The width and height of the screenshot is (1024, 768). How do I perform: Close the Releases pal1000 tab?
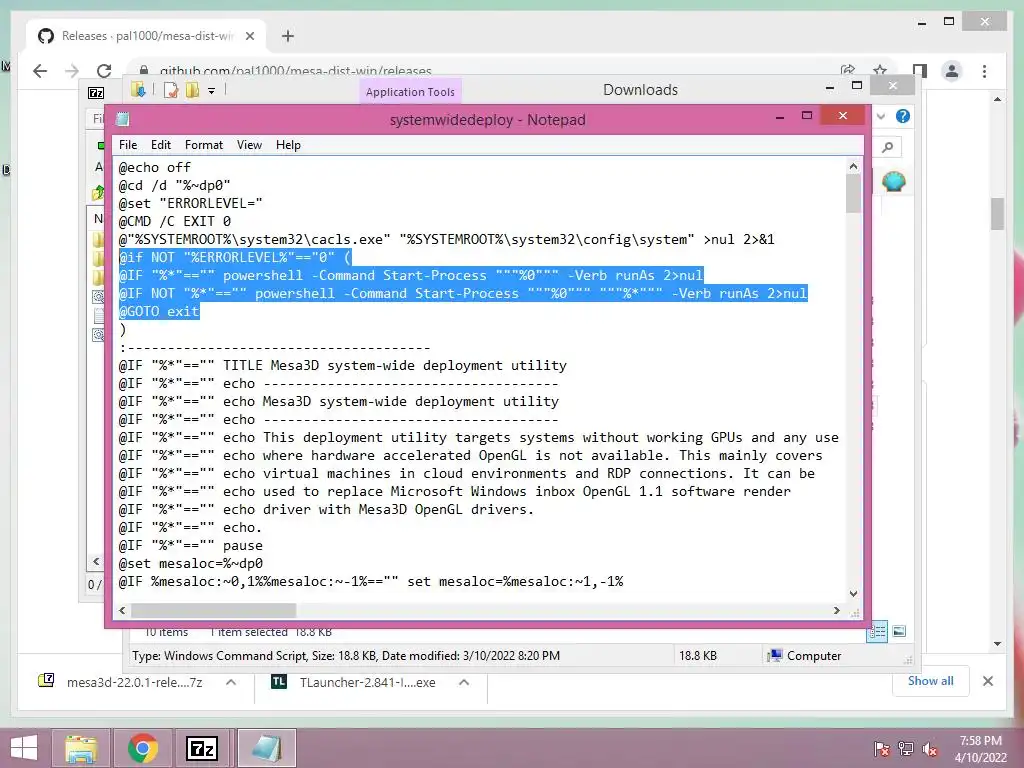249,36
